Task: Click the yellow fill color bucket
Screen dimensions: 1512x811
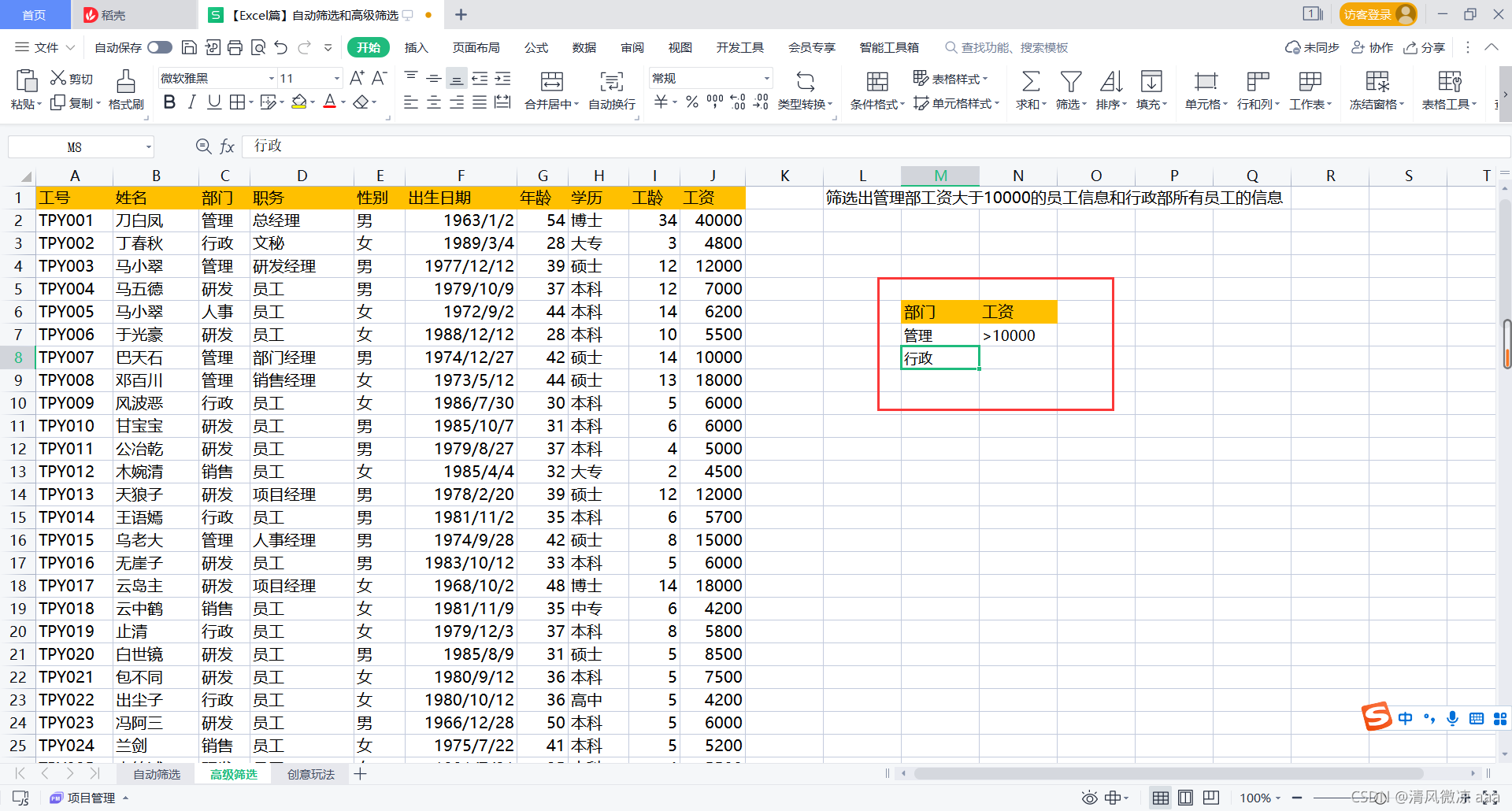Action: pyautogui.click(x=298, y=102)
